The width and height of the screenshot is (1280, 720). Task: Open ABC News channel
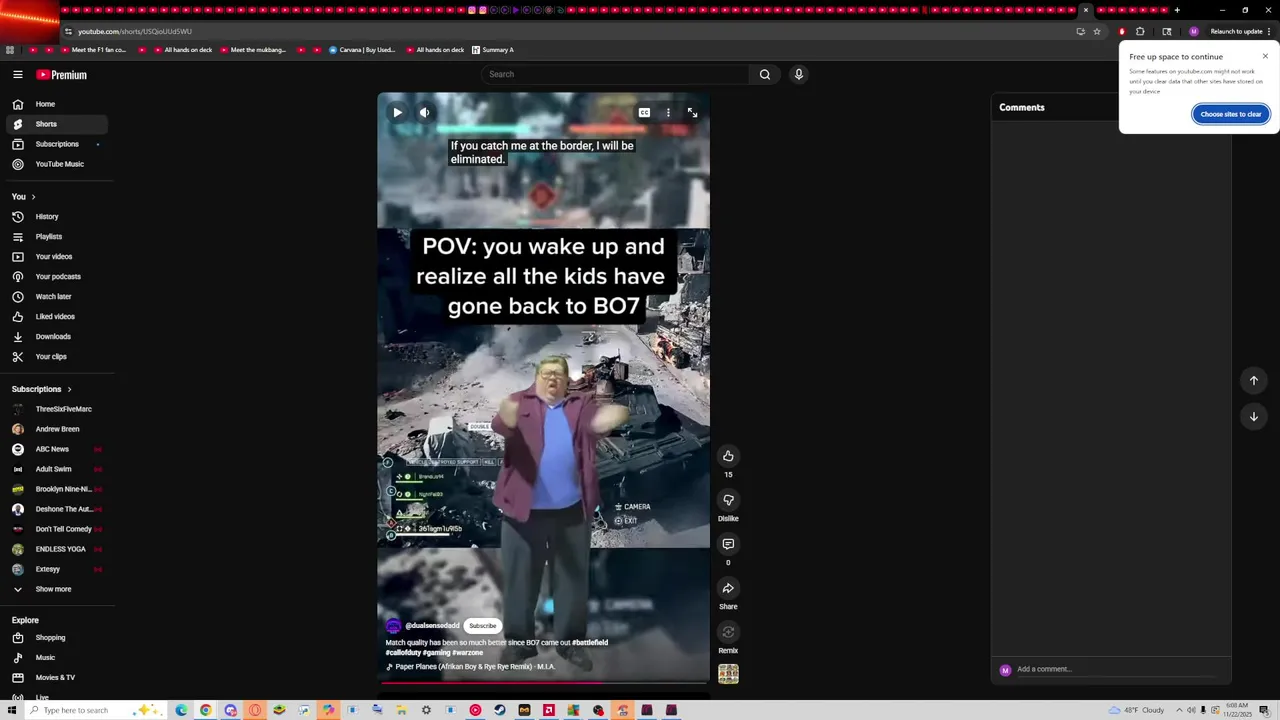tap(57, 449)
